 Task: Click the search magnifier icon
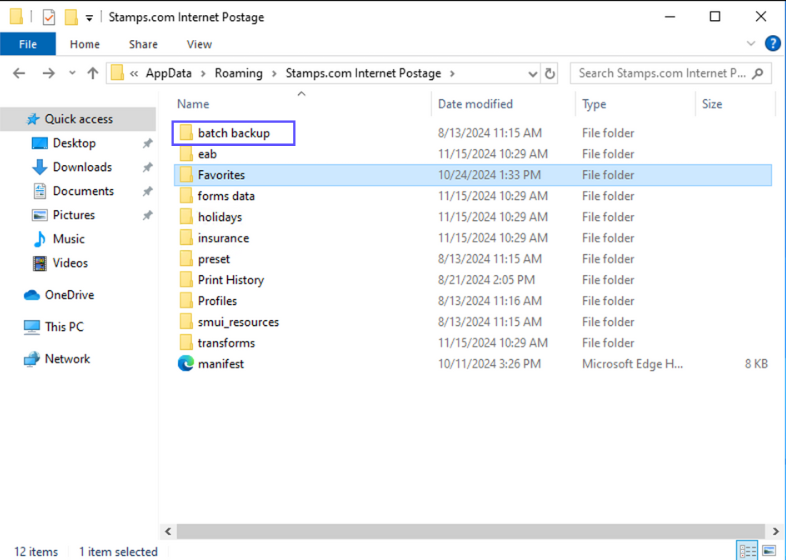click(x=758, y=73)
